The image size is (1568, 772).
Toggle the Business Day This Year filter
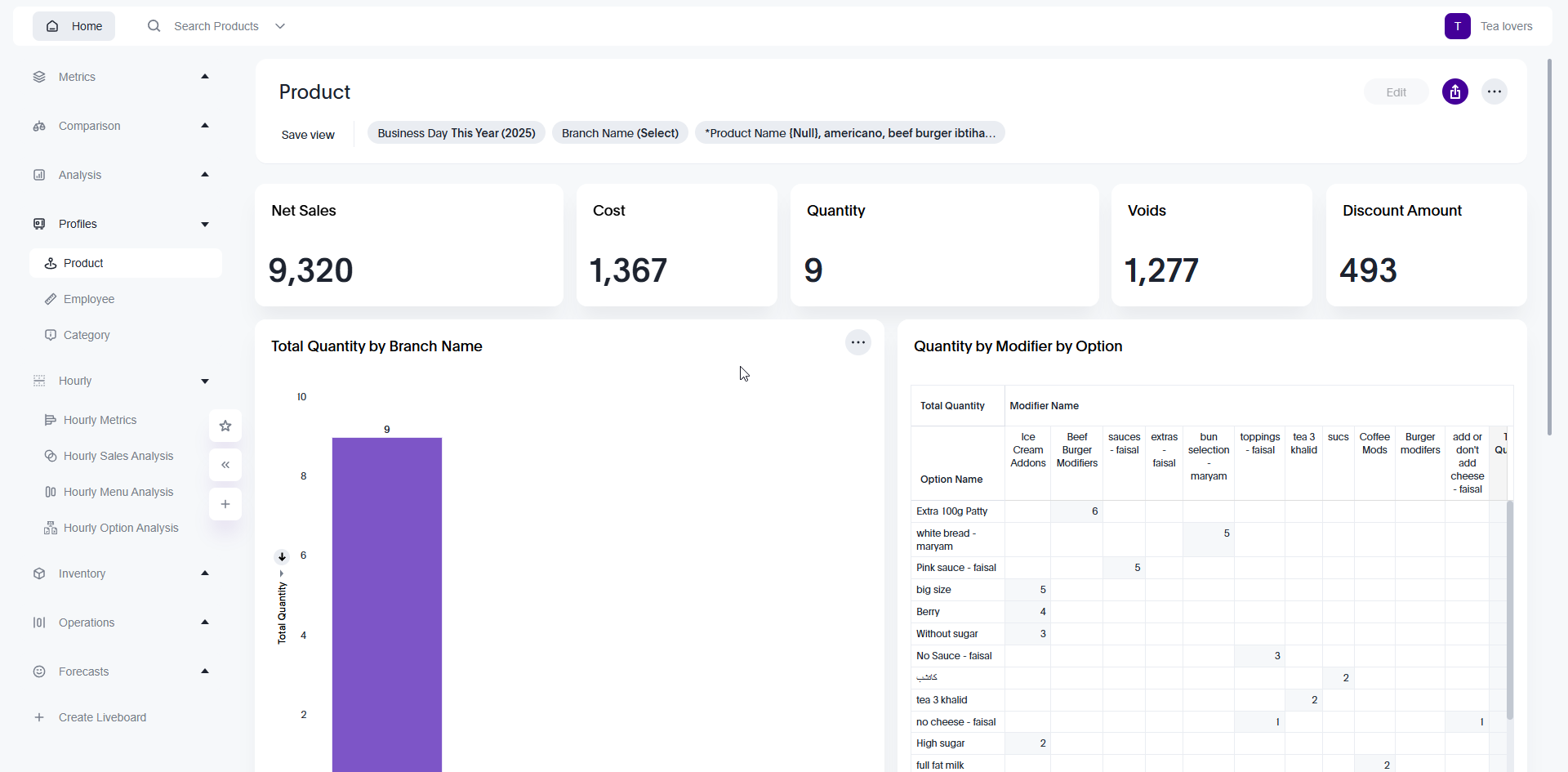coord(456,132)
